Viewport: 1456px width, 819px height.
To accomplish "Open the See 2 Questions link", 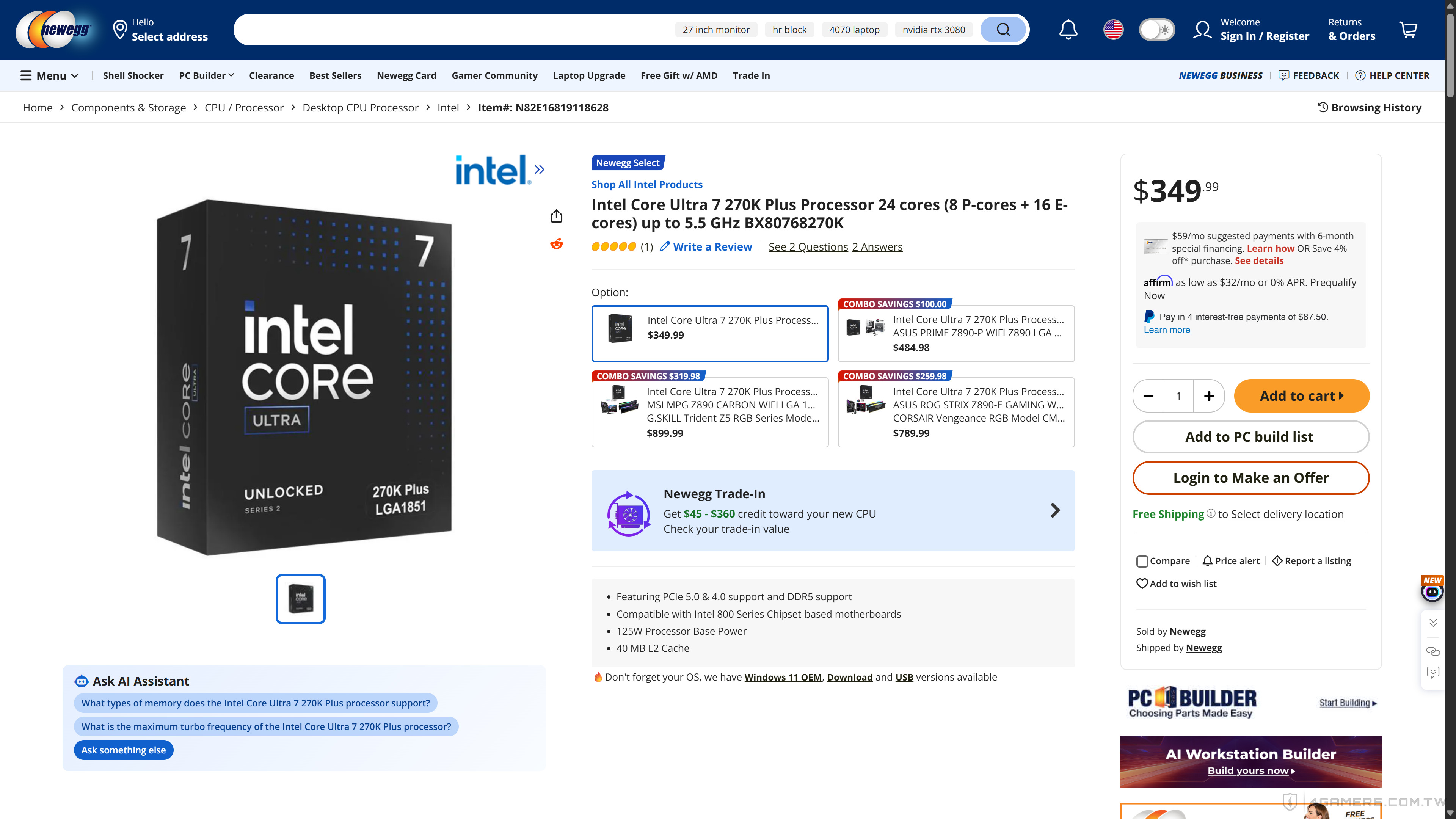I will click(808, 246).
